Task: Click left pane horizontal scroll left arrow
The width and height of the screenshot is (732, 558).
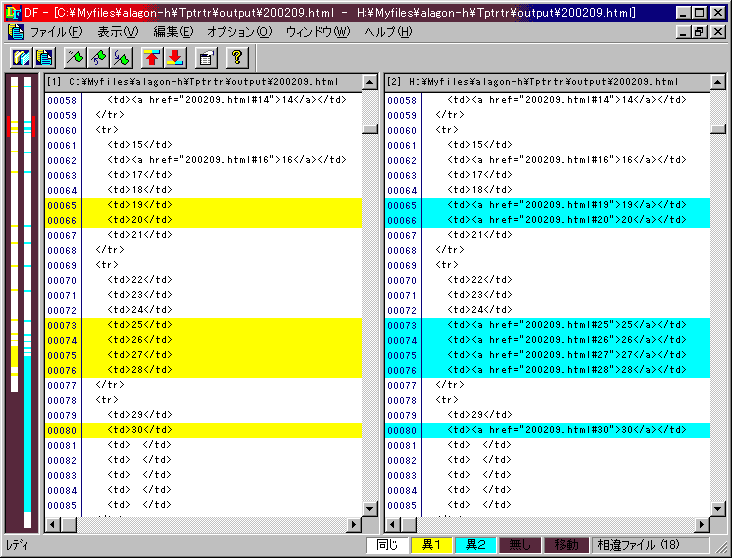Action: pyautogui.click(x=53, y=525)
